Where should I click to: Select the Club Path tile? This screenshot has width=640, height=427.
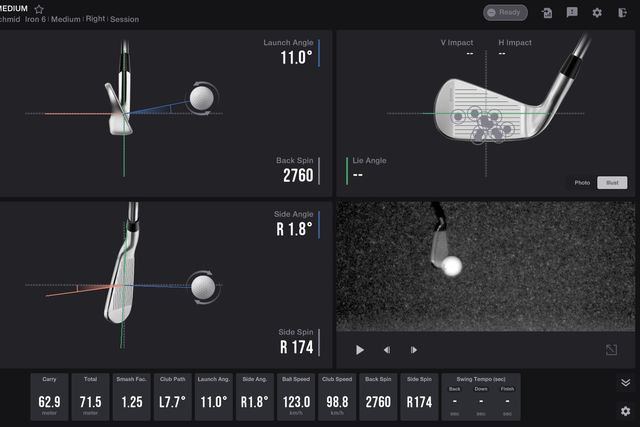[x=172, y=397]
